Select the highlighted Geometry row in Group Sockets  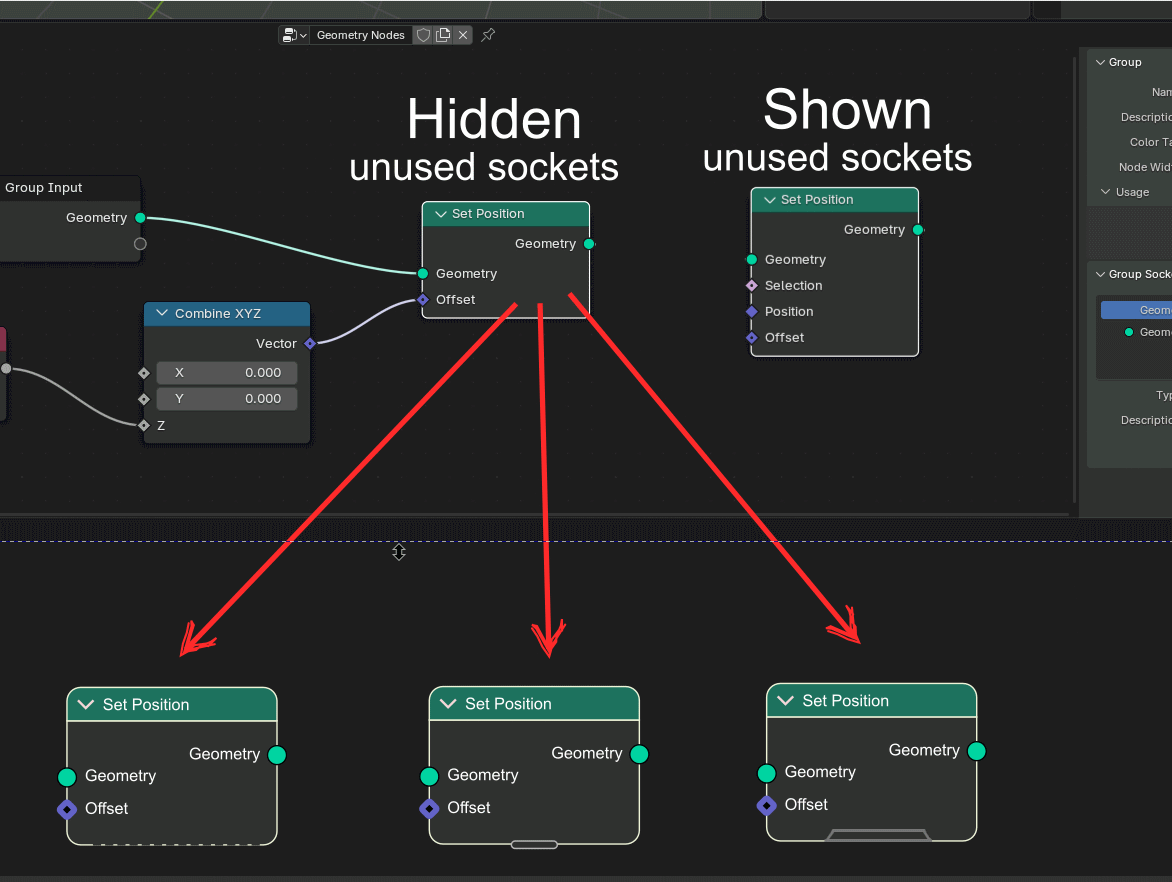pyautogui.click(x=1136, y=309)
